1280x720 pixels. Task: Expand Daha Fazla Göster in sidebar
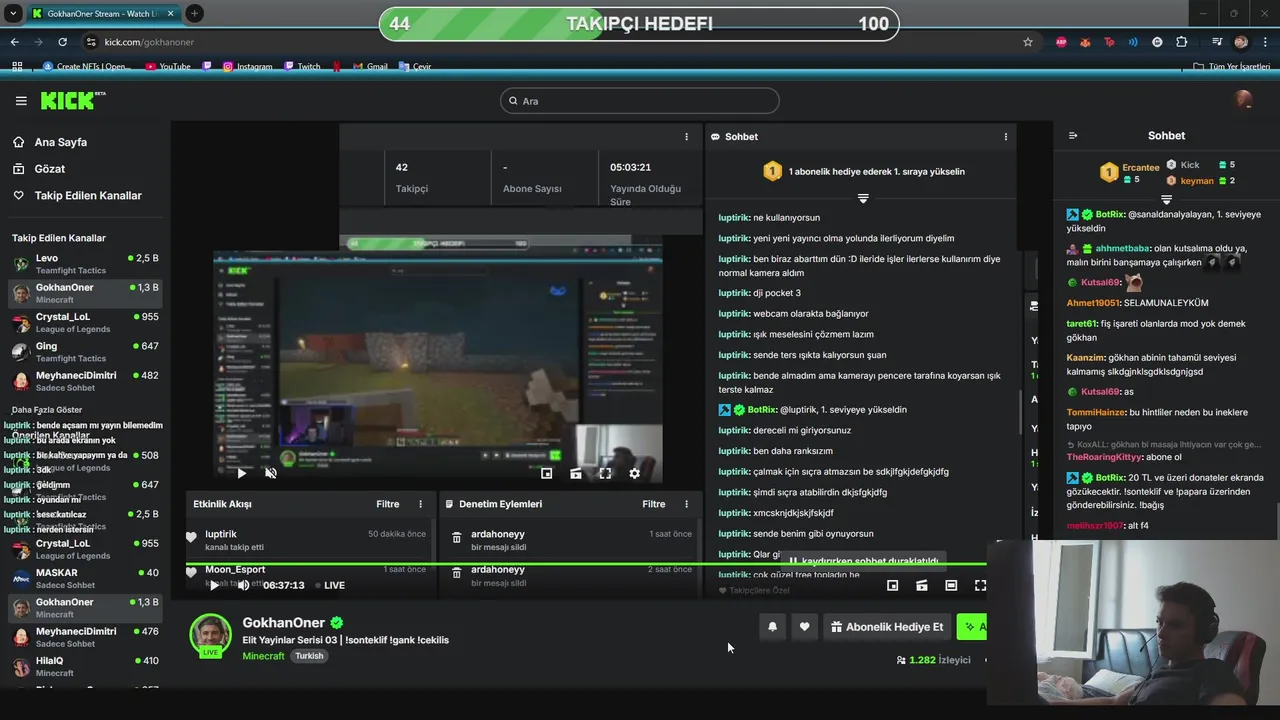coord(47,410)
